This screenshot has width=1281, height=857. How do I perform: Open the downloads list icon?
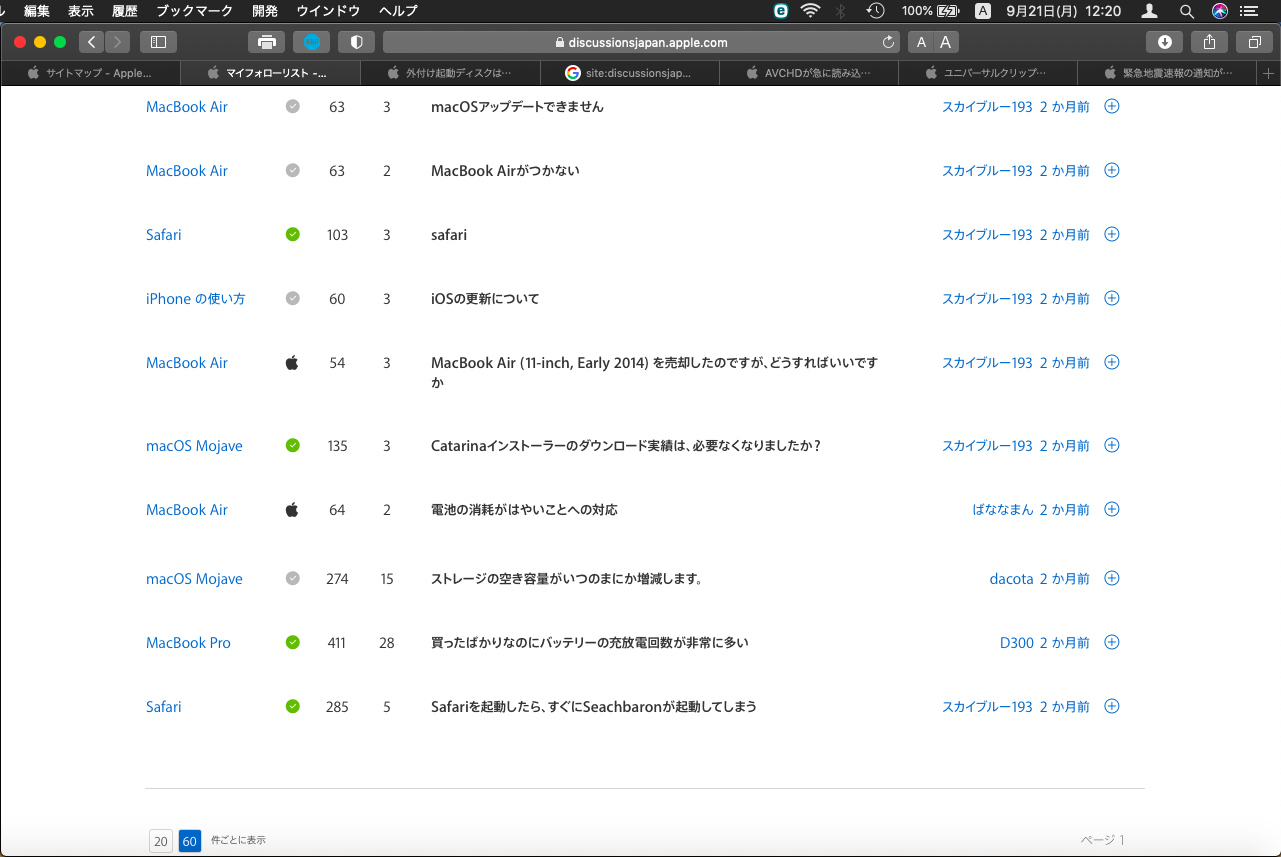(x=1164, y=42)
